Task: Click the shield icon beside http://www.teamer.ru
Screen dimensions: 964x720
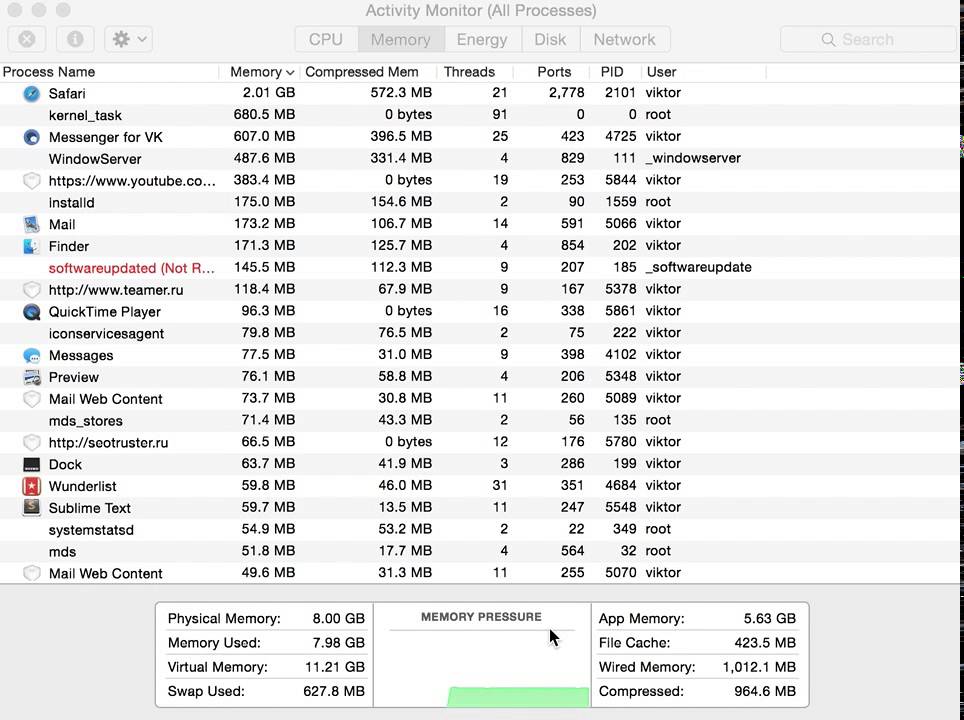Action: (31, 290)
